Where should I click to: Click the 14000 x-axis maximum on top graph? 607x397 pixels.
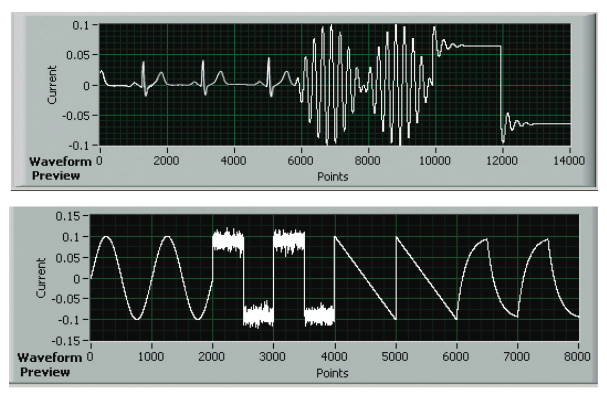[569, 161]
